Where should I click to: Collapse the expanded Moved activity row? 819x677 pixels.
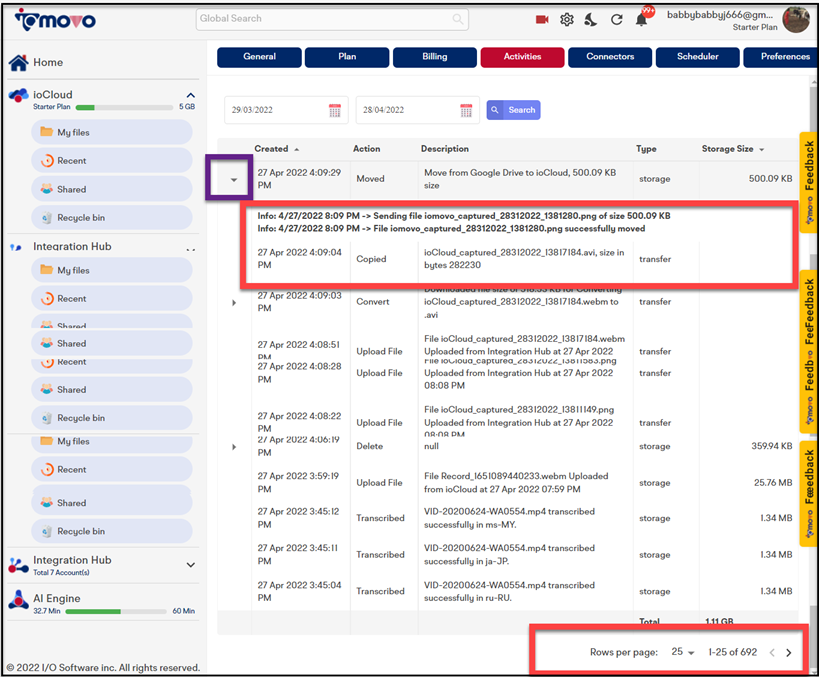click(234, 180)
